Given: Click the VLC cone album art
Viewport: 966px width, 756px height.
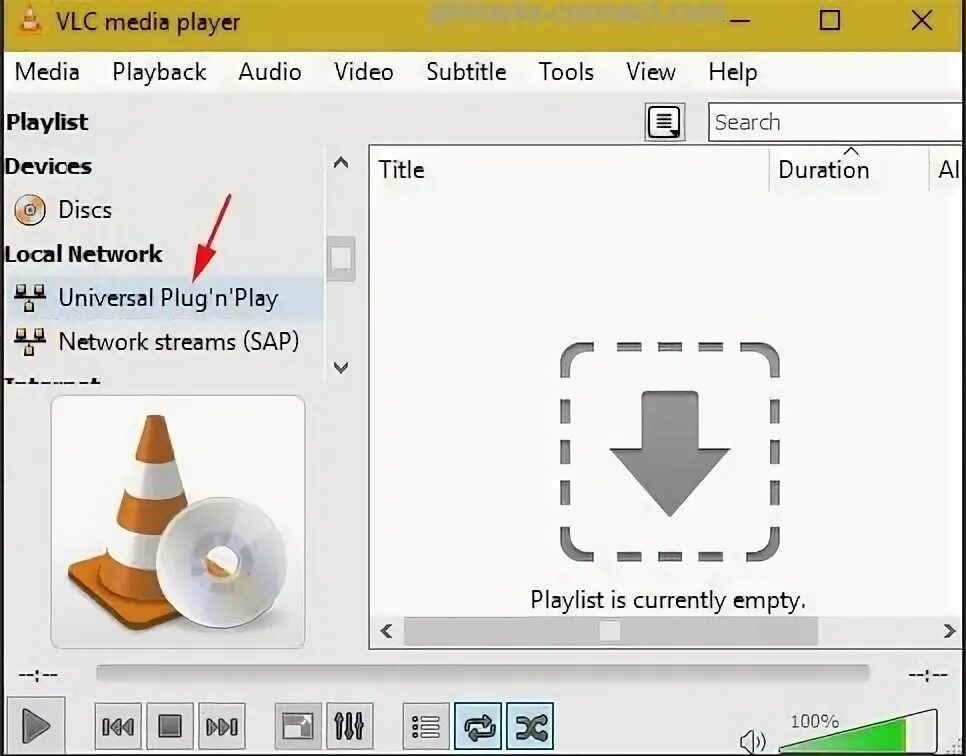Looking at the screenshot, I should (178, 522).
